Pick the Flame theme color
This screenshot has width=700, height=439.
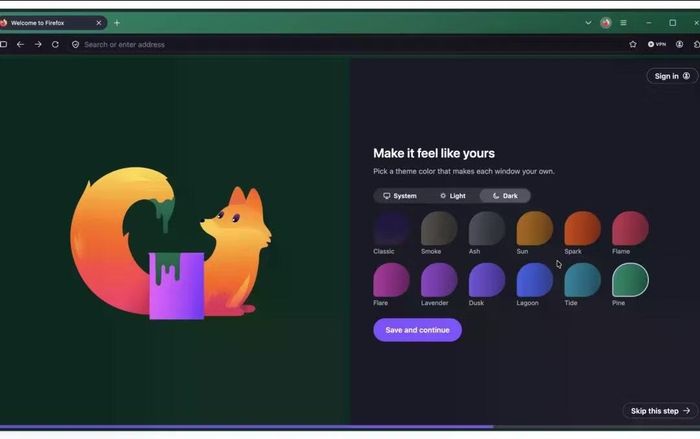[x=630, y=228]
